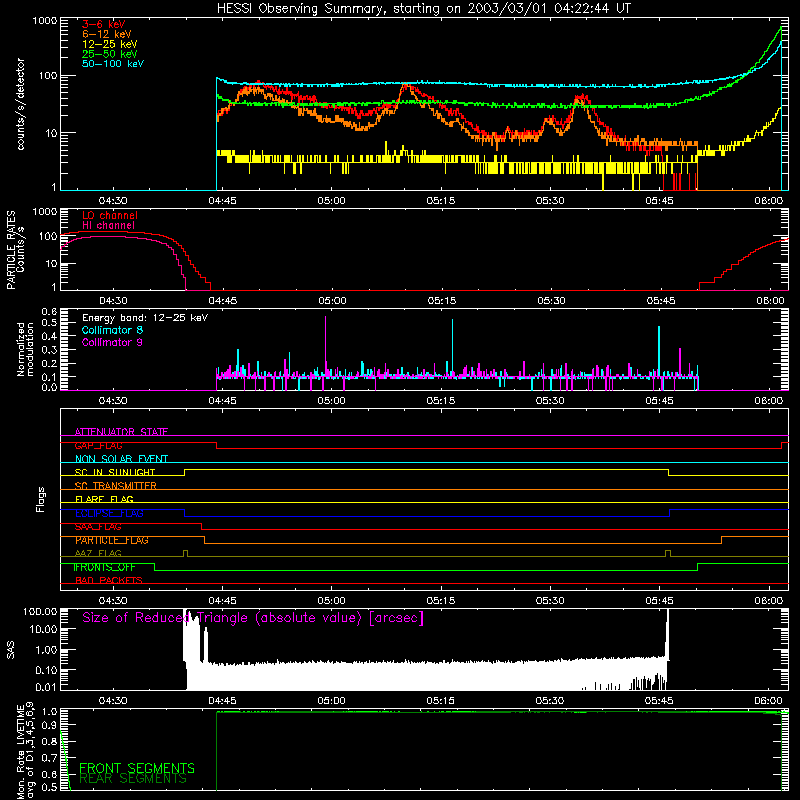Viewport: 800px width, 800px height.
Task: Click the HESSI Observing Summary title
Action: [423, 9]
